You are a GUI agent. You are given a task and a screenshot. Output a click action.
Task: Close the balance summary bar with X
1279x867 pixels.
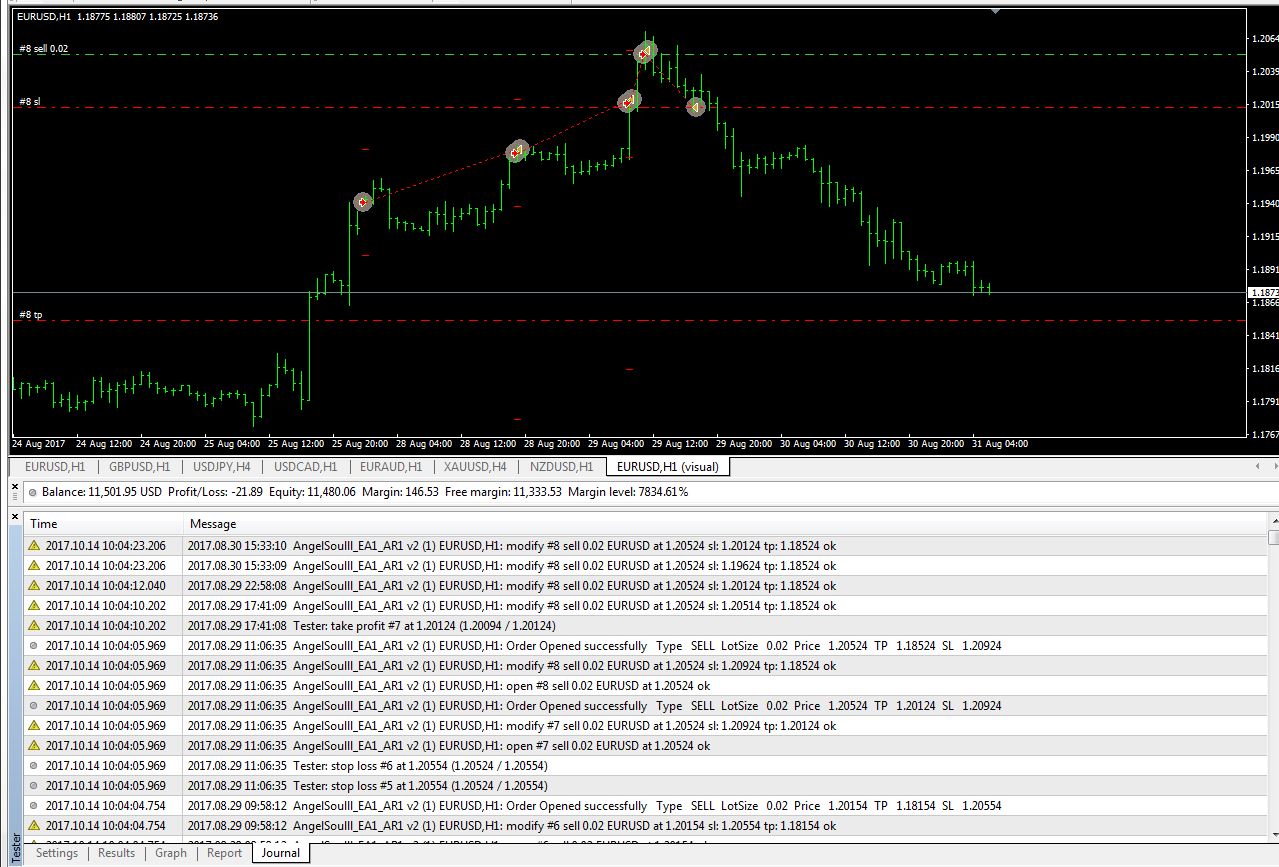15,485
